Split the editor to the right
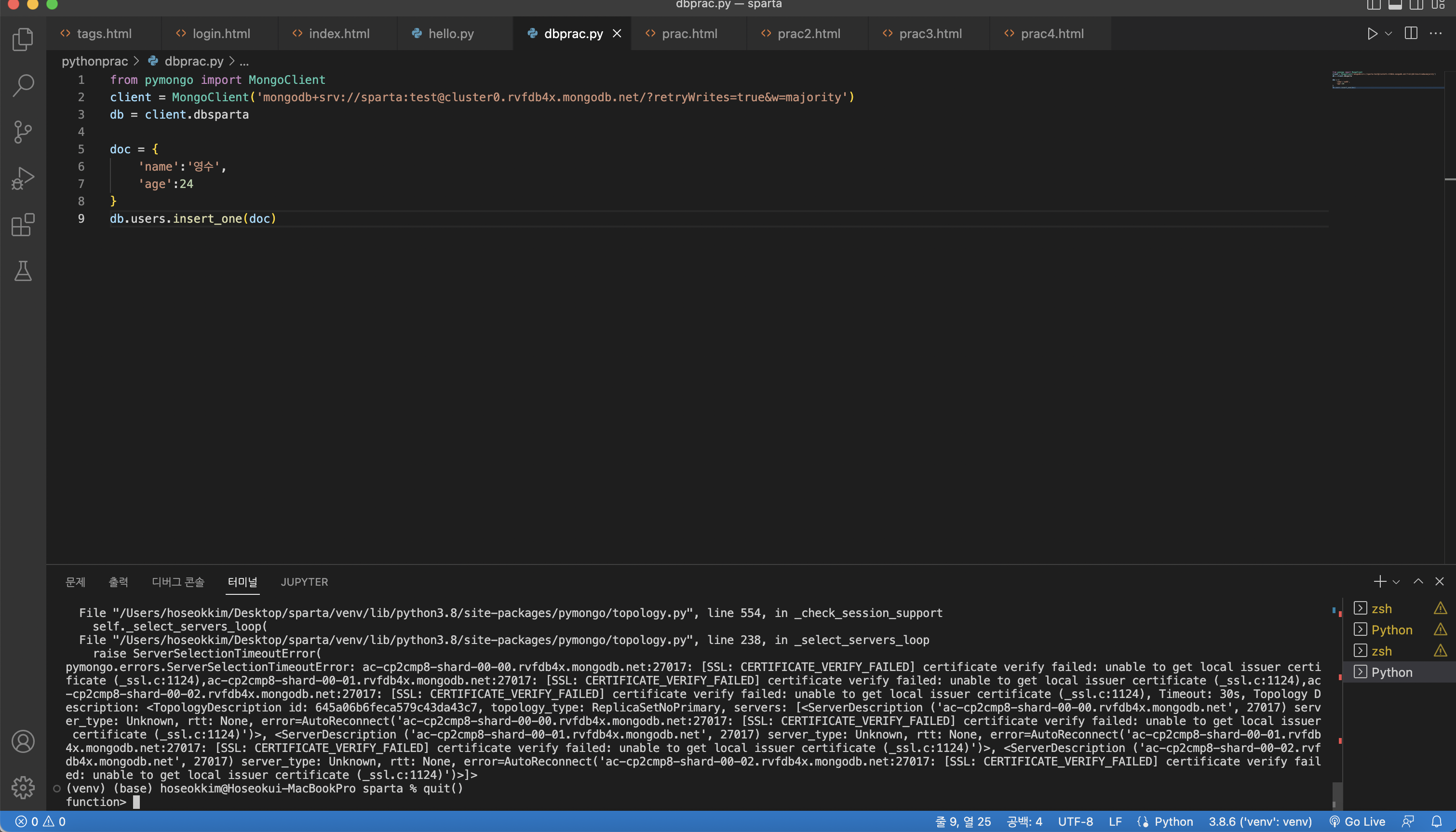This screenshot has width=1456, height=832. [x=1411, y=34]
